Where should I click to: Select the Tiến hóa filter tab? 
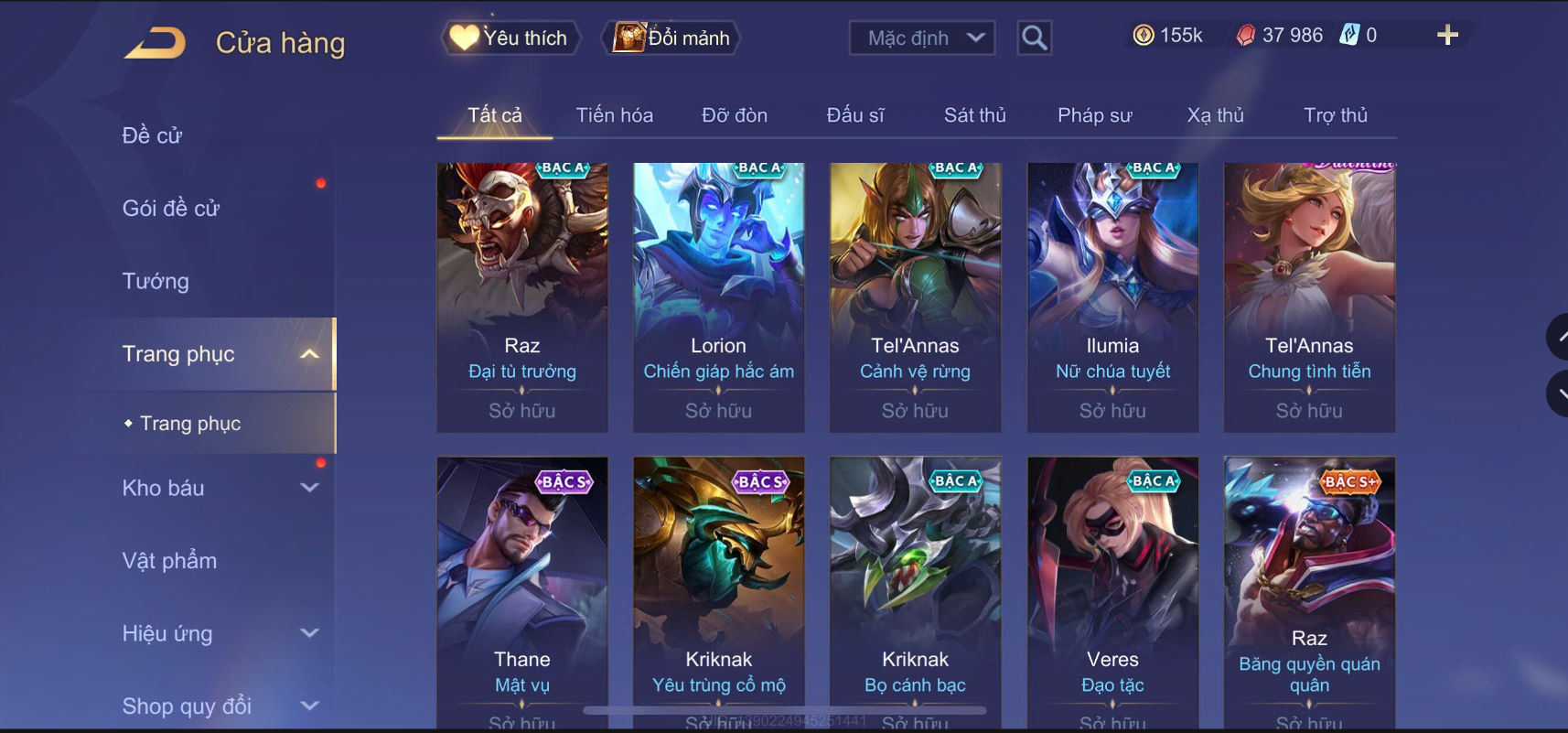click(614, 115)
